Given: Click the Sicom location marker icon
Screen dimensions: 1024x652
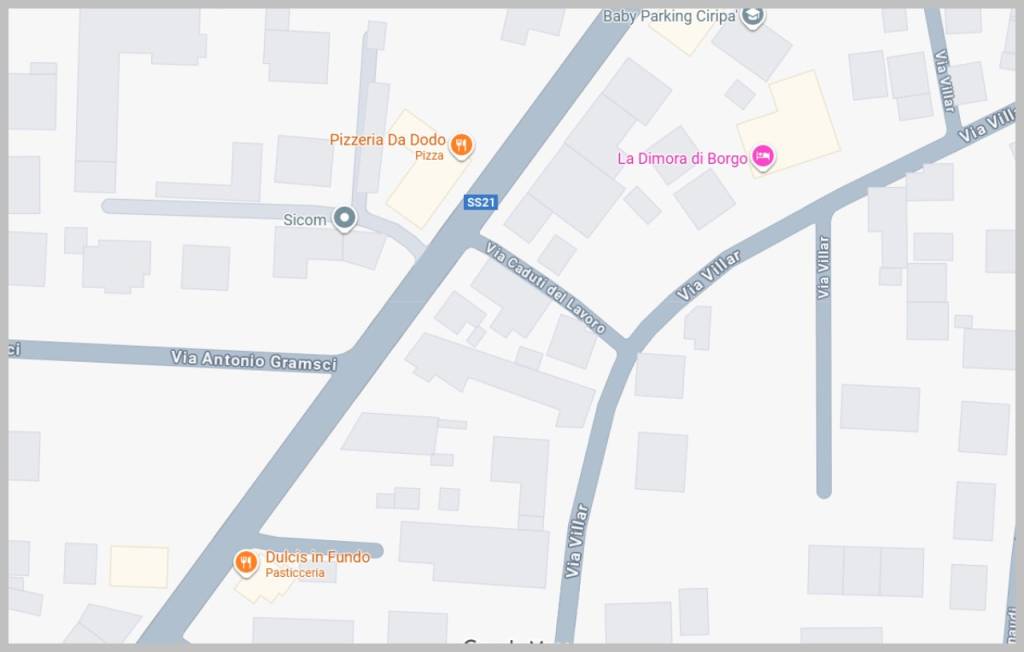Looking at the screenshot, I should coord(345,218).
